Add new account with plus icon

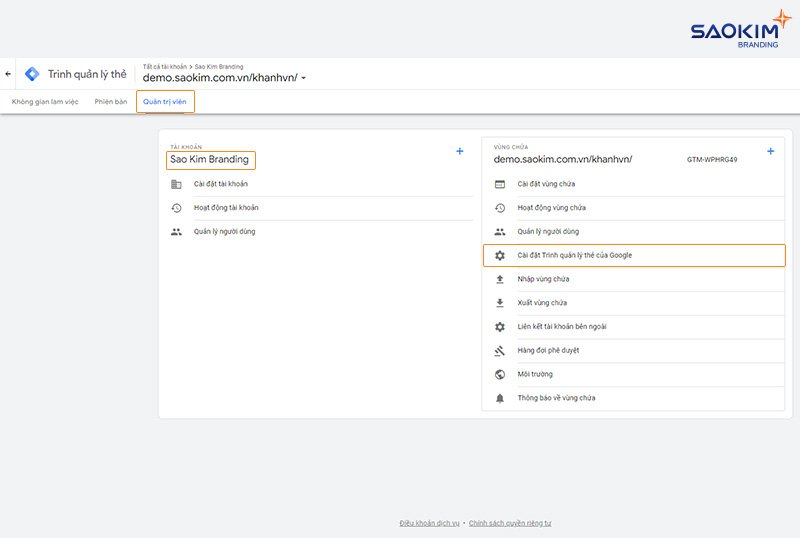(460, 151)
